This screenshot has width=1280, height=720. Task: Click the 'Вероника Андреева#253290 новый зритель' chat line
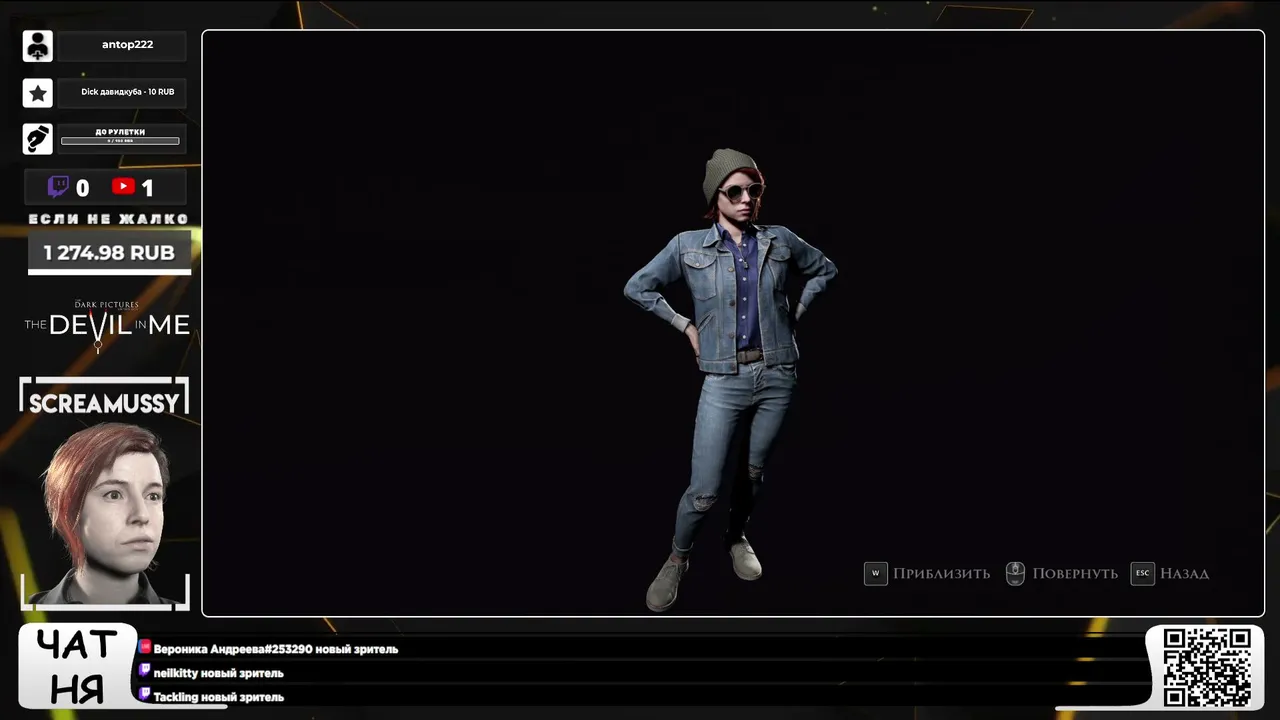click(x=276, y=649)
